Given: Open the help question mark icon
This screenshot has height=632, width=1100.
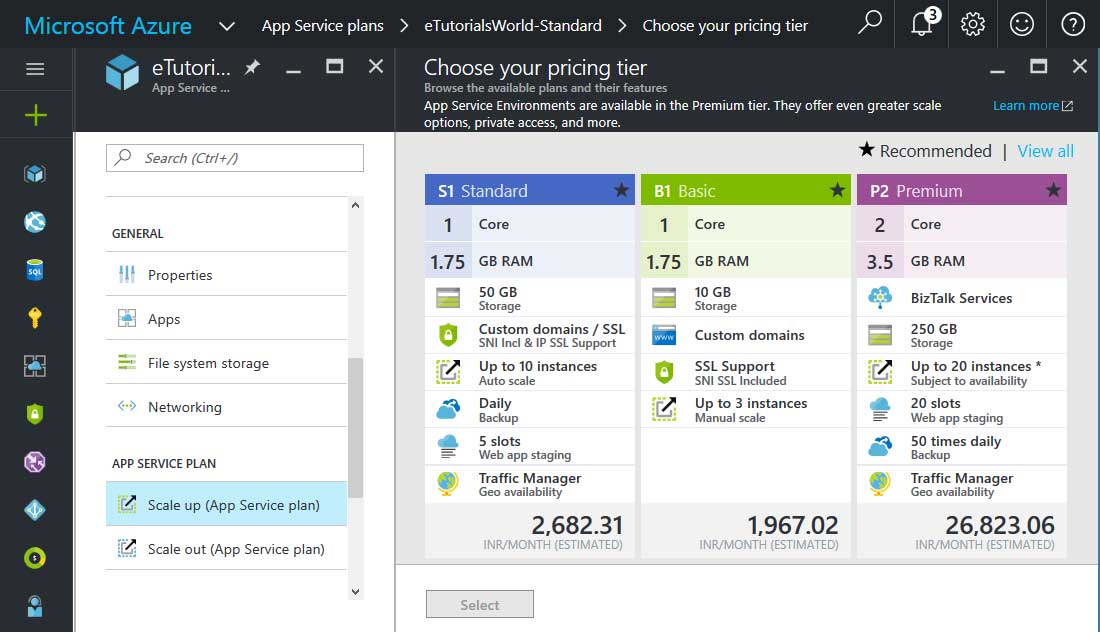Looking at the screenshot, I should [x=1072, y=24].
